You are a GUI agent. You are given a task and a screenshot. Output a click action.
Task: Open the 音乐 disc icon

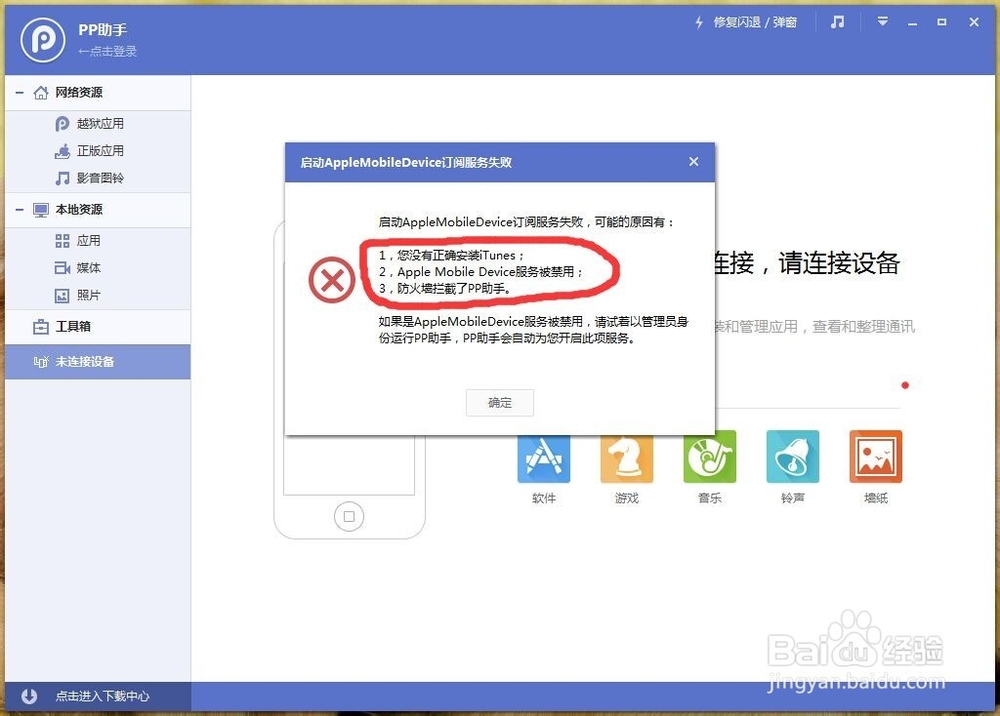[x=709, y=457]
